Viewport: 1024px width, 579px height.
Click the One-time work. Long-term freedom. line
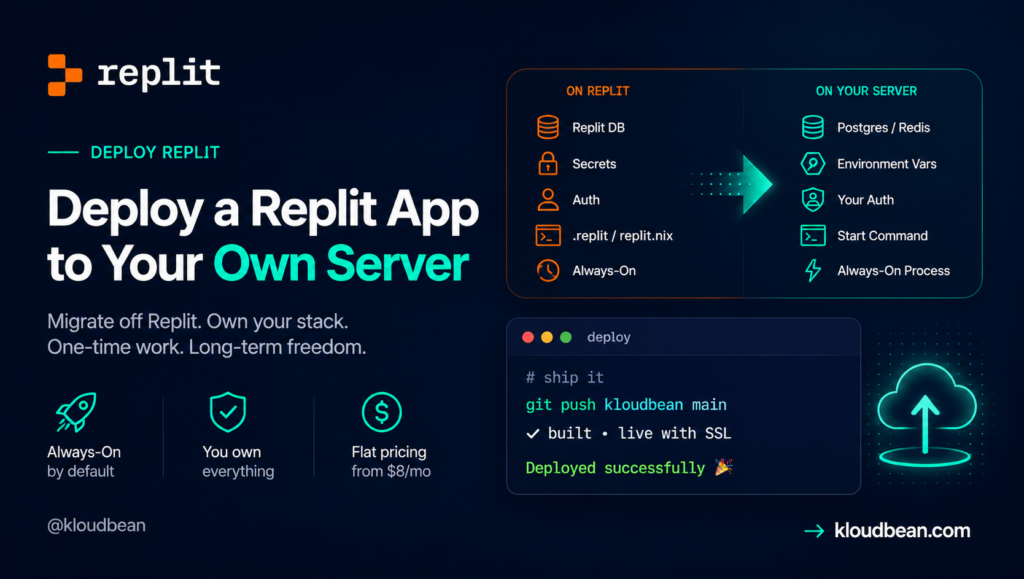click(x=206, y=347)
